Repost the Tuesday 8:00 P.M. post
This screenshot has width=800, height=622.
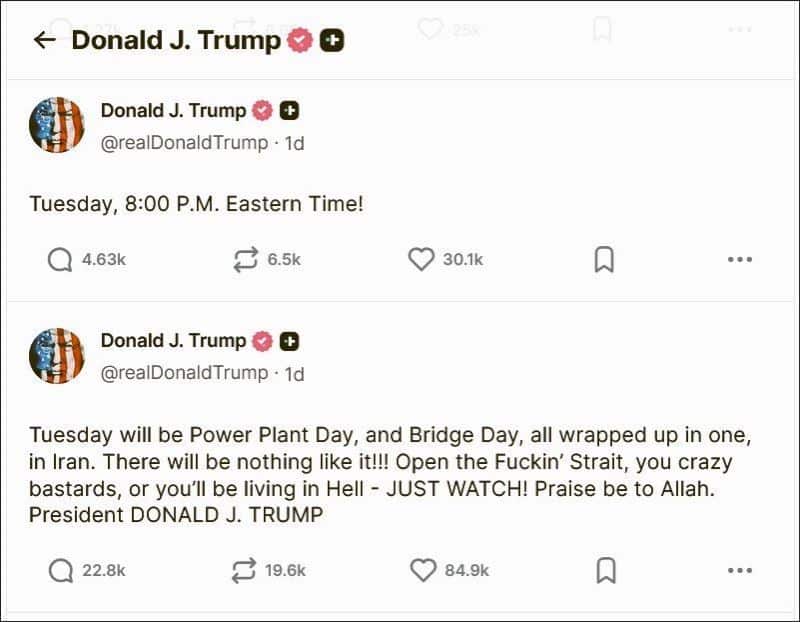(x=245, y=260)
